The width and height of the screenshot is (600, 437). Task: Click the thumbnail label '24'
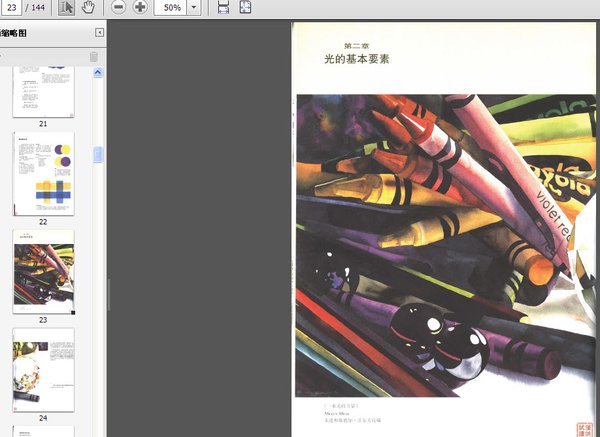[x=43, y=418]
